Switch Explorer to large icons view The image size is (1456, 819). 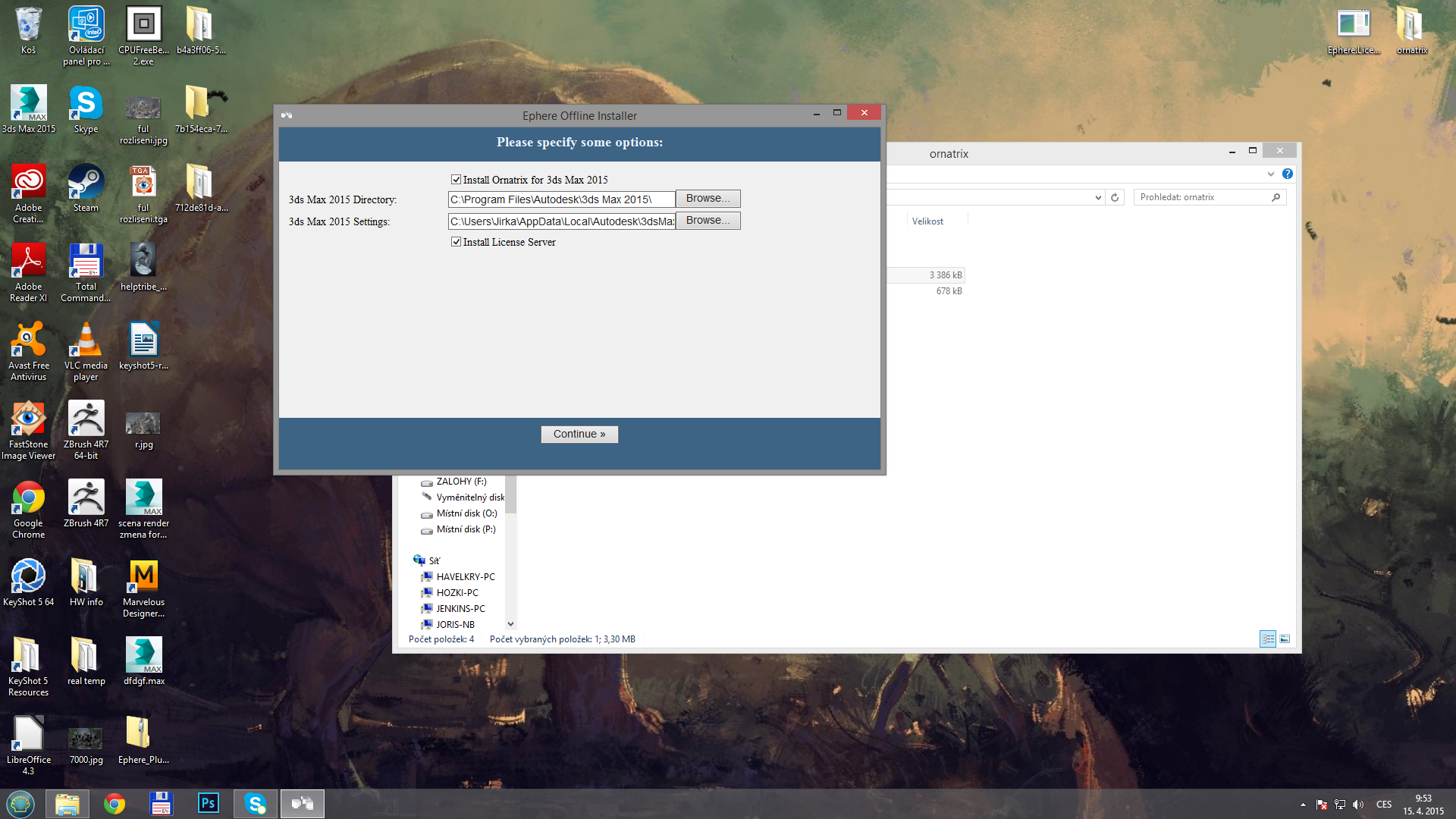click(1285, 639)
